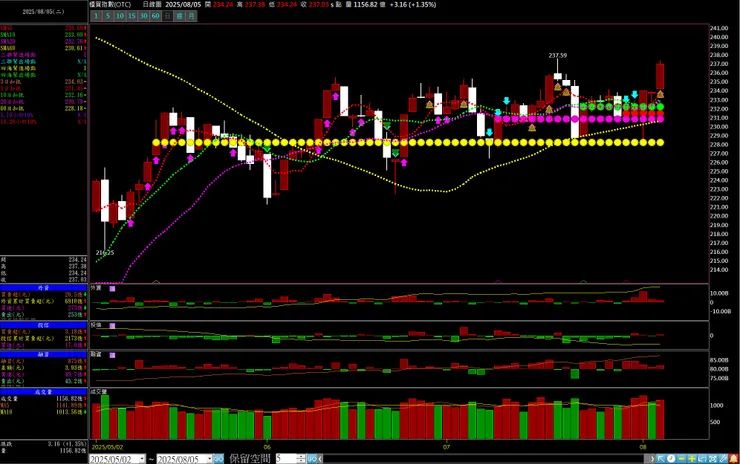Activate the weekly (週) chart button
This screenshot has height=464, width=740.
[x=179, y=16]
